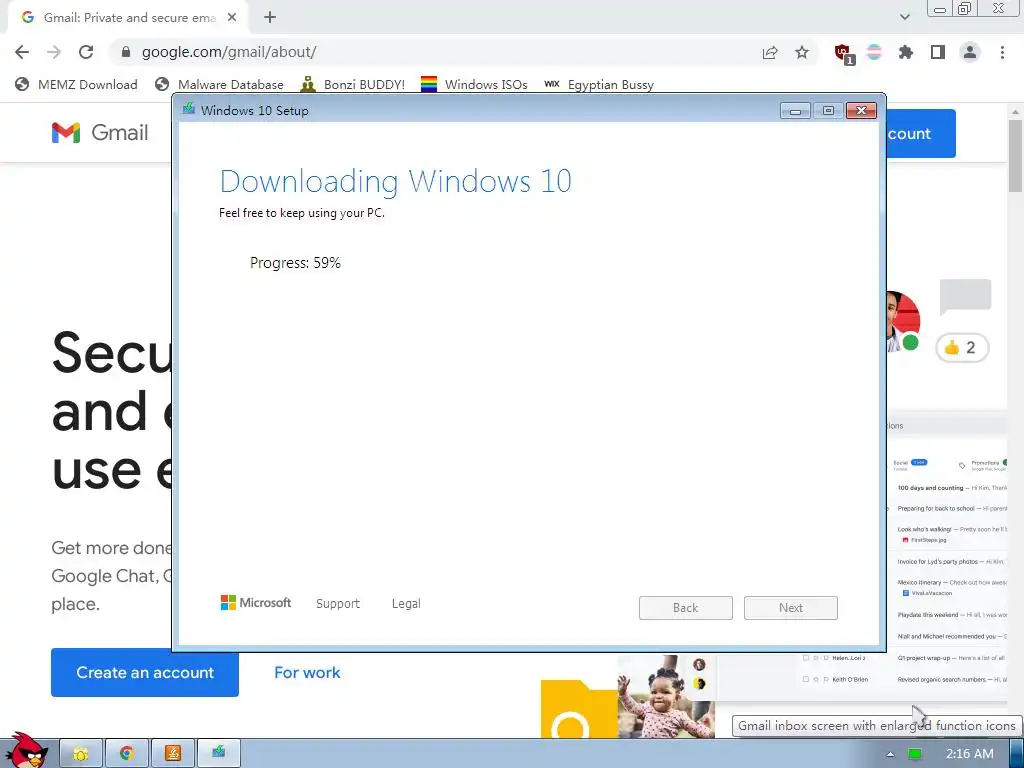Open the yellow flower taskbar app

[81, 754]
